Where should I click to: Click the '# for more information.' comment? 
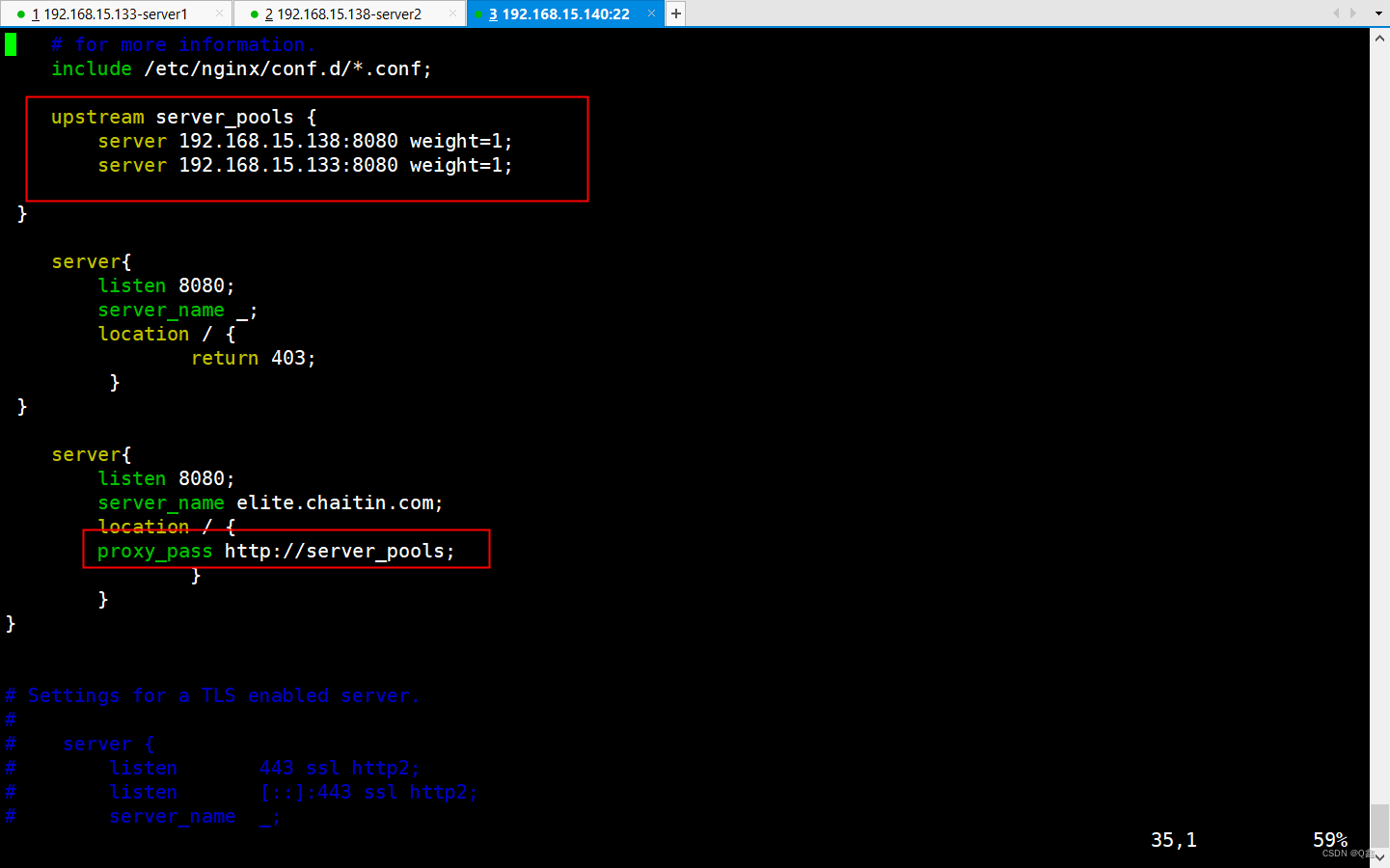(x=183, y=44)
